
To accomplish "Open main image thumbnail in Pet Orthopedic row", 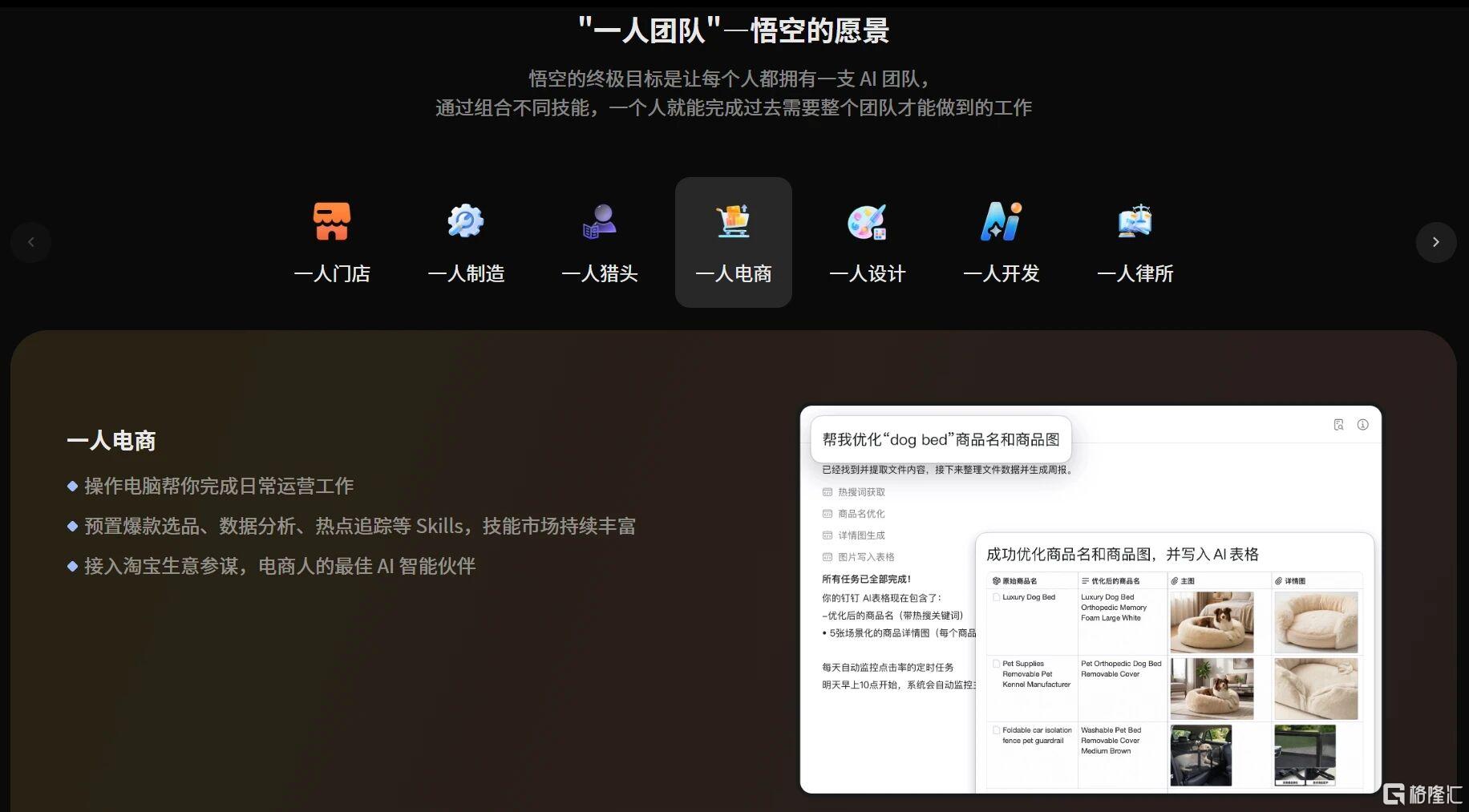I will coord(1212,689).
